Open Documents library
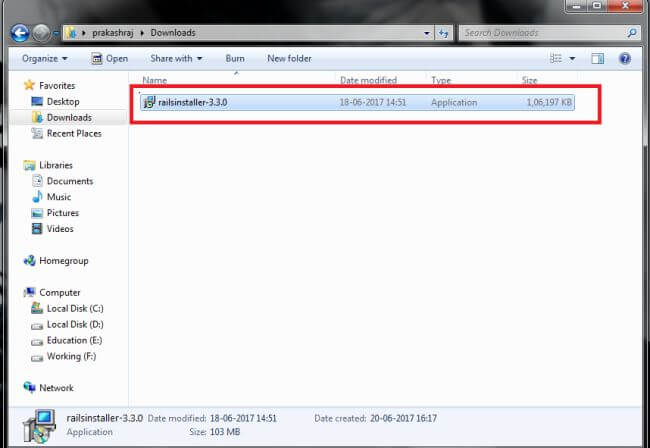Screen dimensions: 650x448 (x=70, y=181)
